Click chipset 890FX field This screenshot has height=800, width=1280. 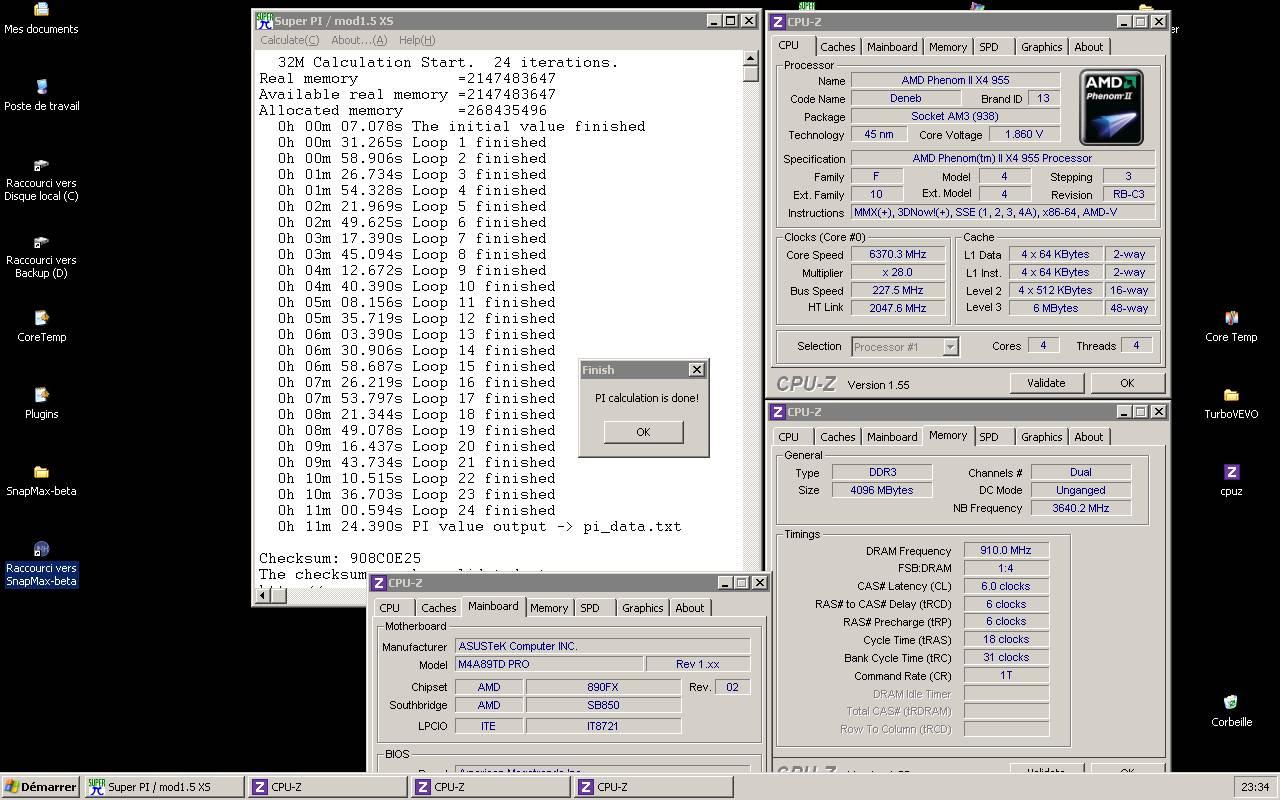point(603,687)
